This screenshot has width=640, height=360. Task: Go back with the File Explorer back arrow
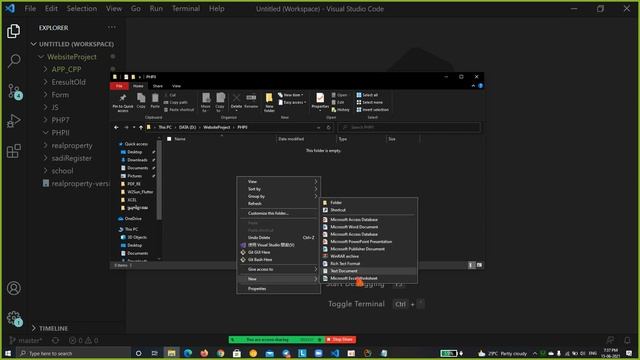click(117, 127)
